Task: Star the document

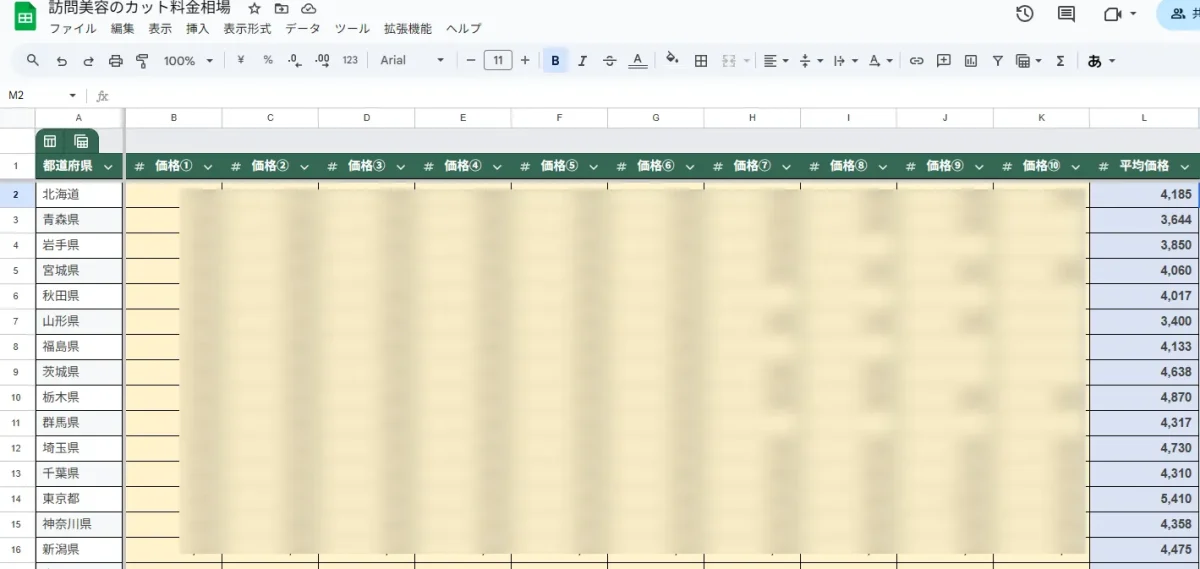Action: coord(254,8)
